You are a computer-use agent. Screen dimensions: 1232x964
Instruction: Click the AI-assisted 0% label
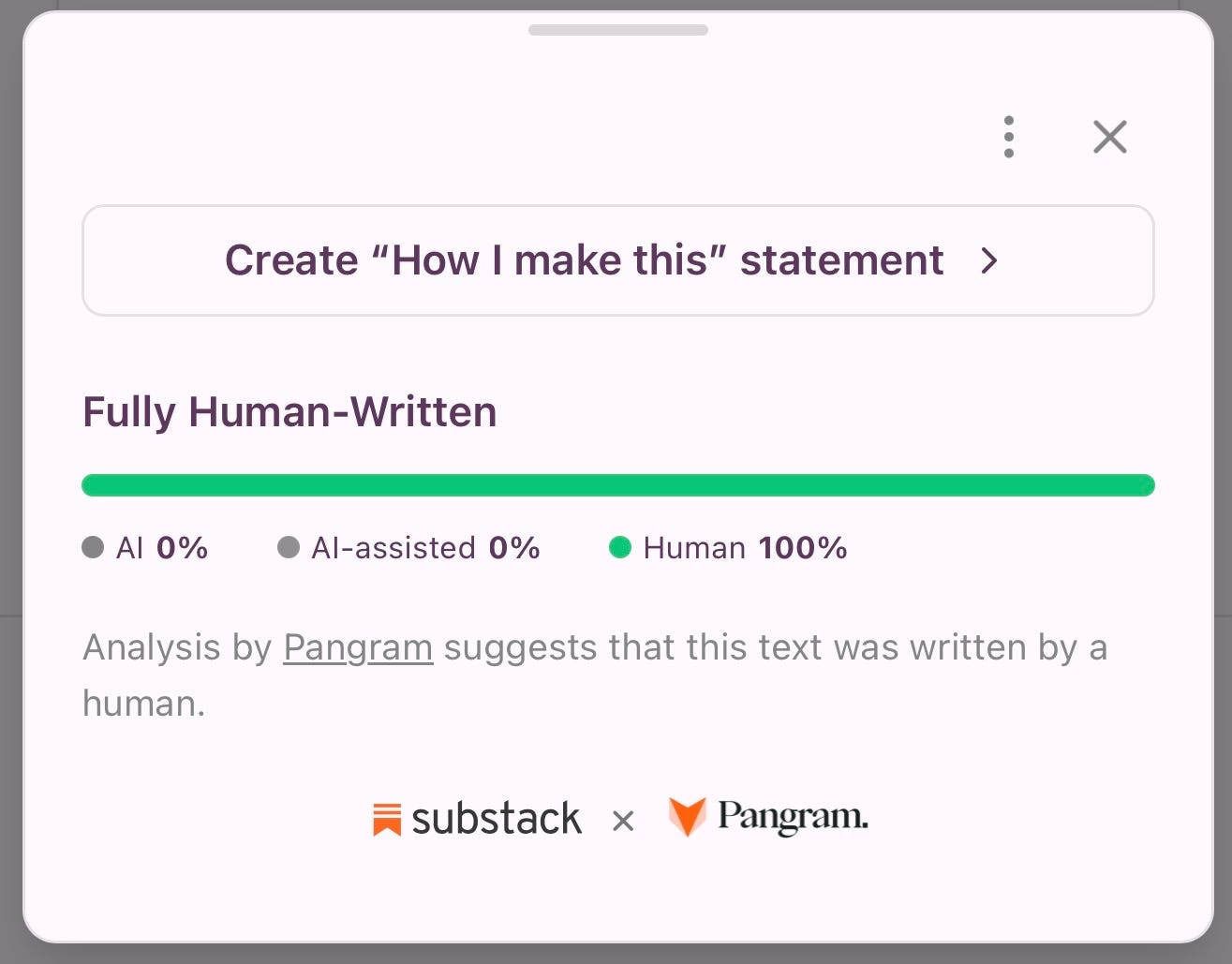pos(425,548)
